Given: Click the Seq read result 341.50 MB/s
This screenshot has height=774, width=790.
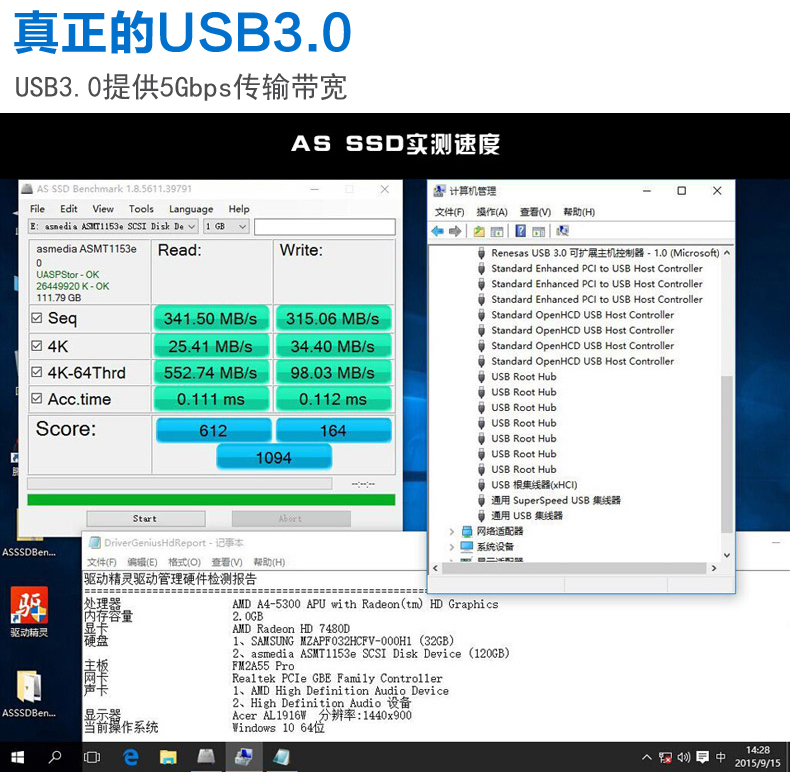Looking at the screenshot, I should coord(211,318).
